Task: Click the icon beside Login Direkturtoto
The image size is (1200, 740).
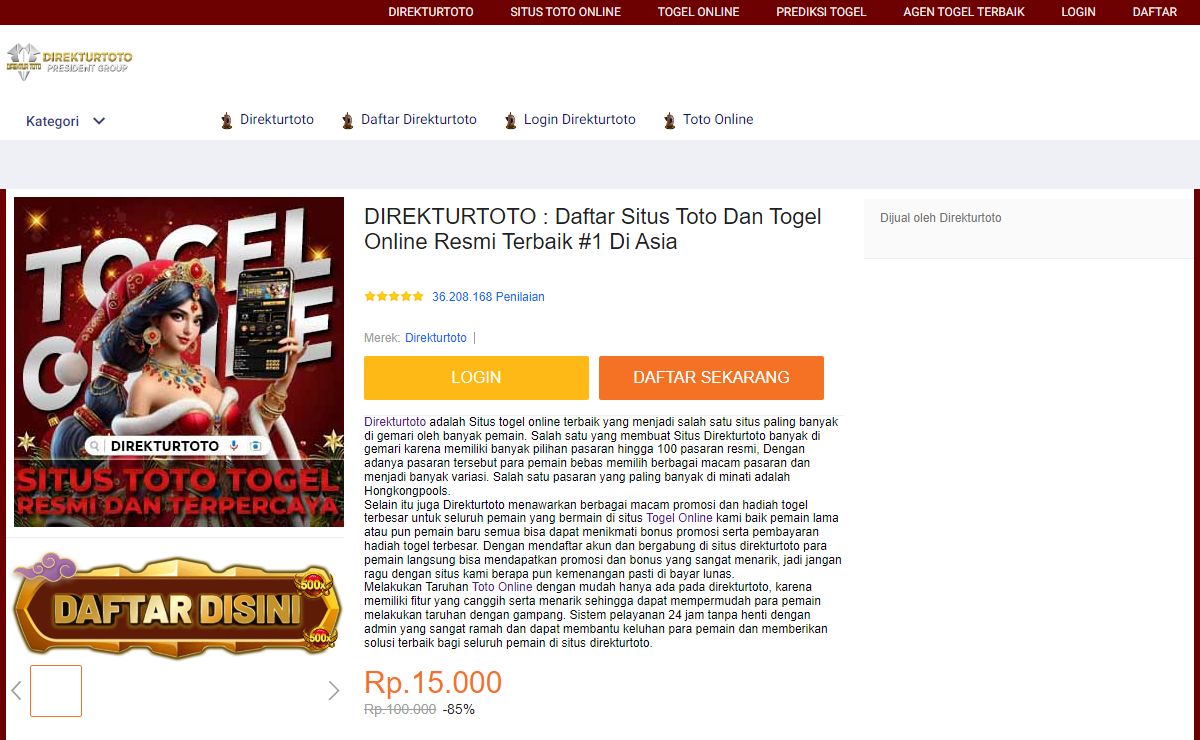Action: pyautogui.click(x=510, y=121)
